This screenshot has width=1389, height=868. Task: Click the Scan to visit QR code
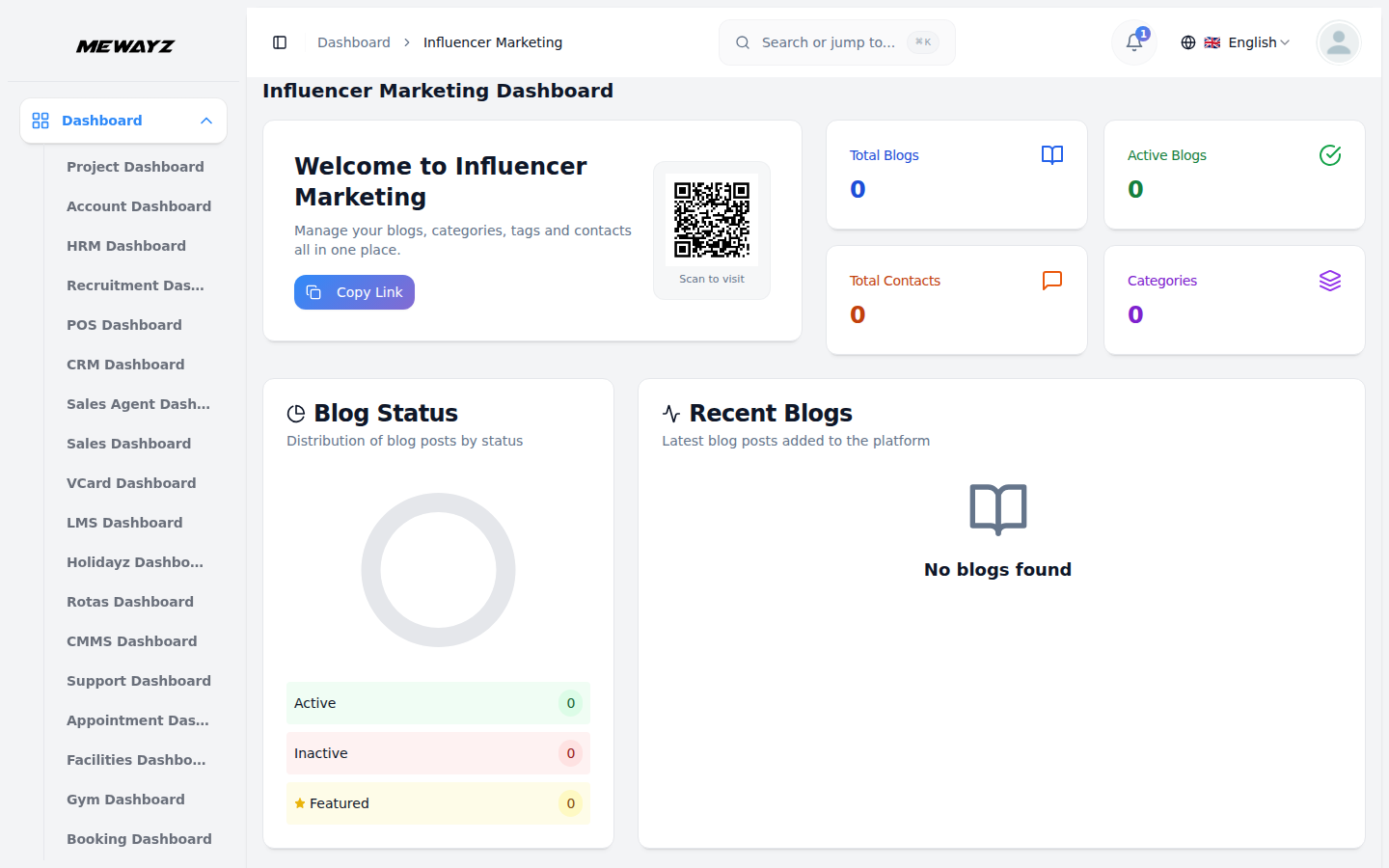pyautogui.click(x=712, y=218)
